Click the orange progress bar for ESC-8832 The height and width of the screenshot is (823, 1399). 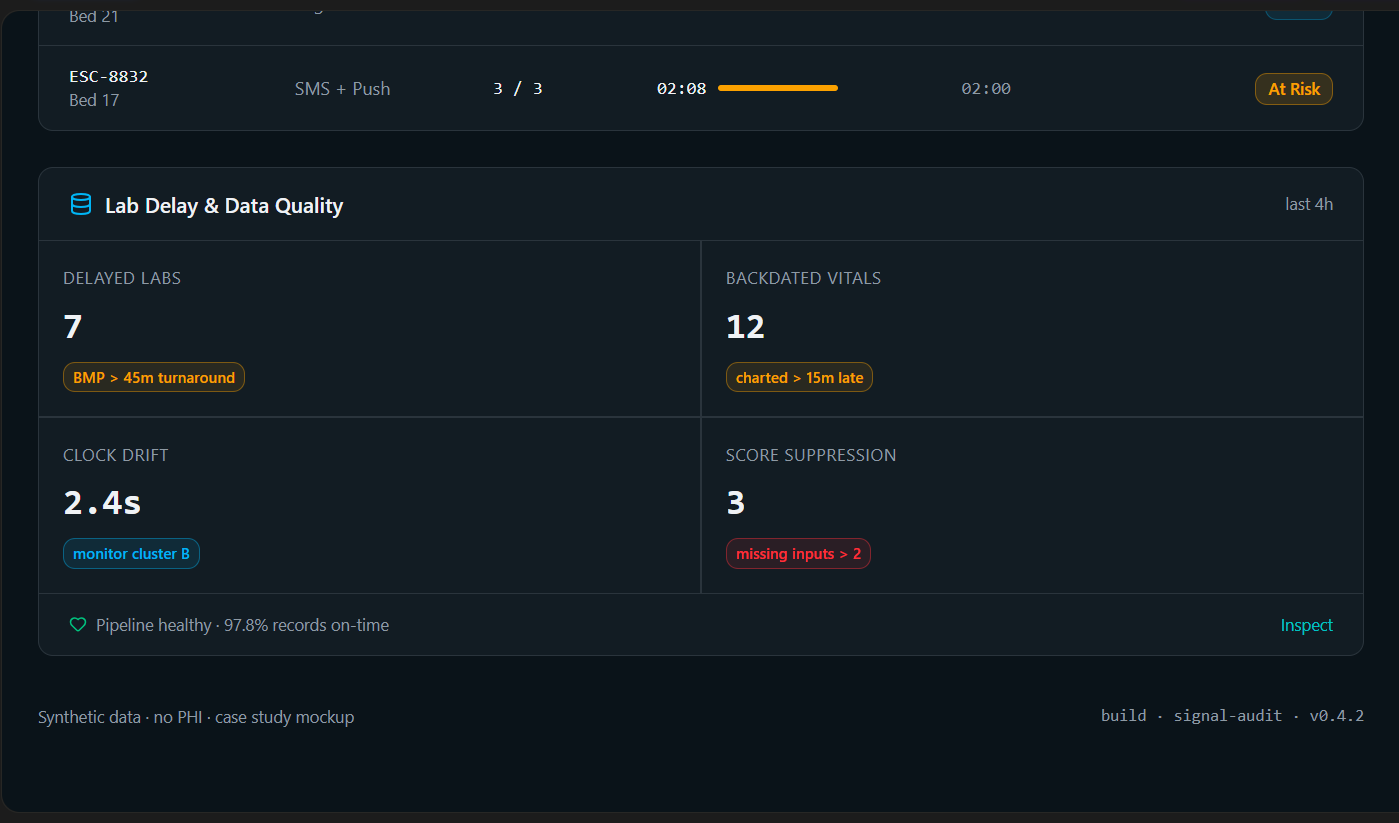[x=778, y=88]
